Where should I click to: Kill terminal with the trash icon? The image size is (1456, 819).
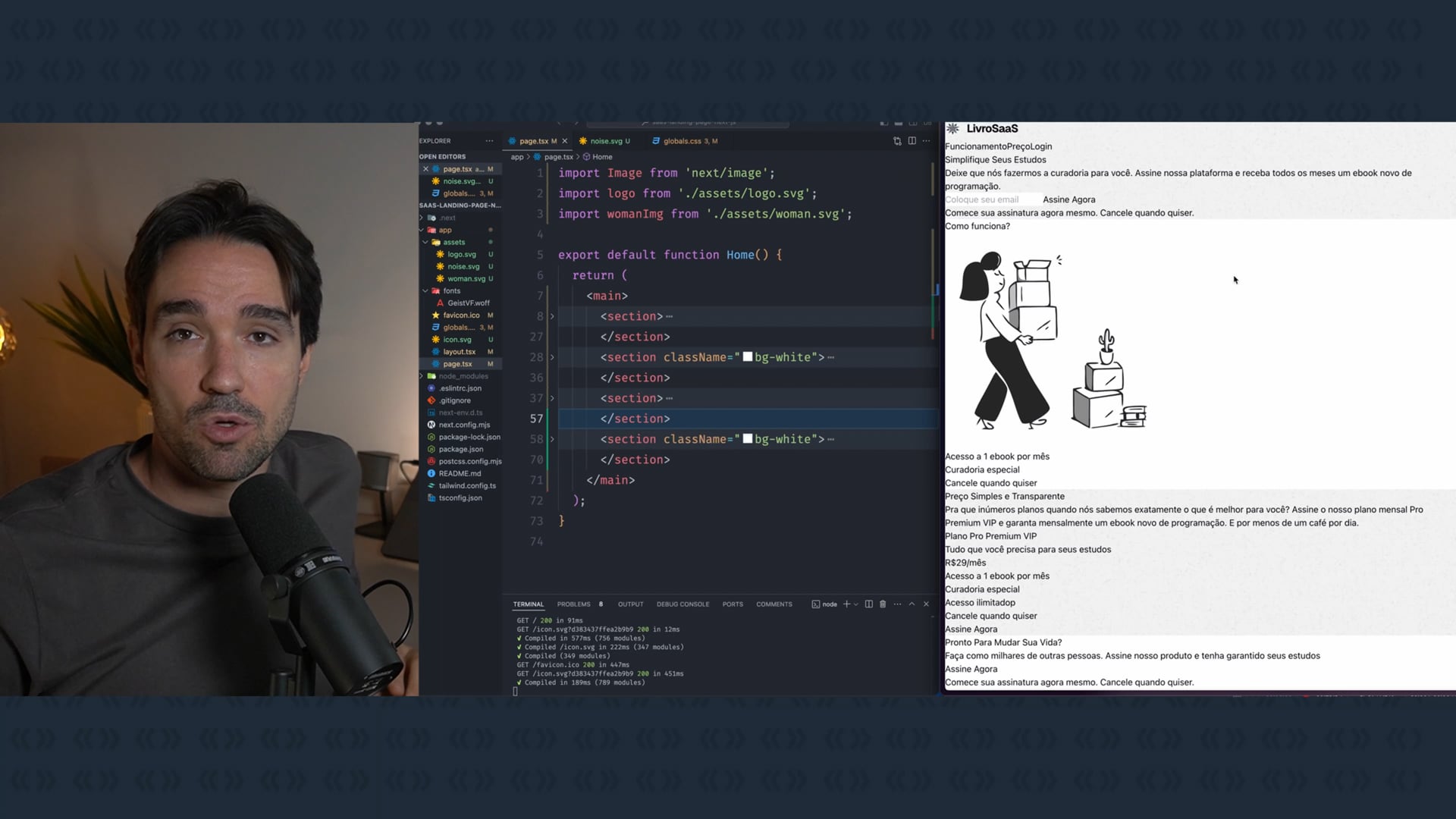pos(883,604)
